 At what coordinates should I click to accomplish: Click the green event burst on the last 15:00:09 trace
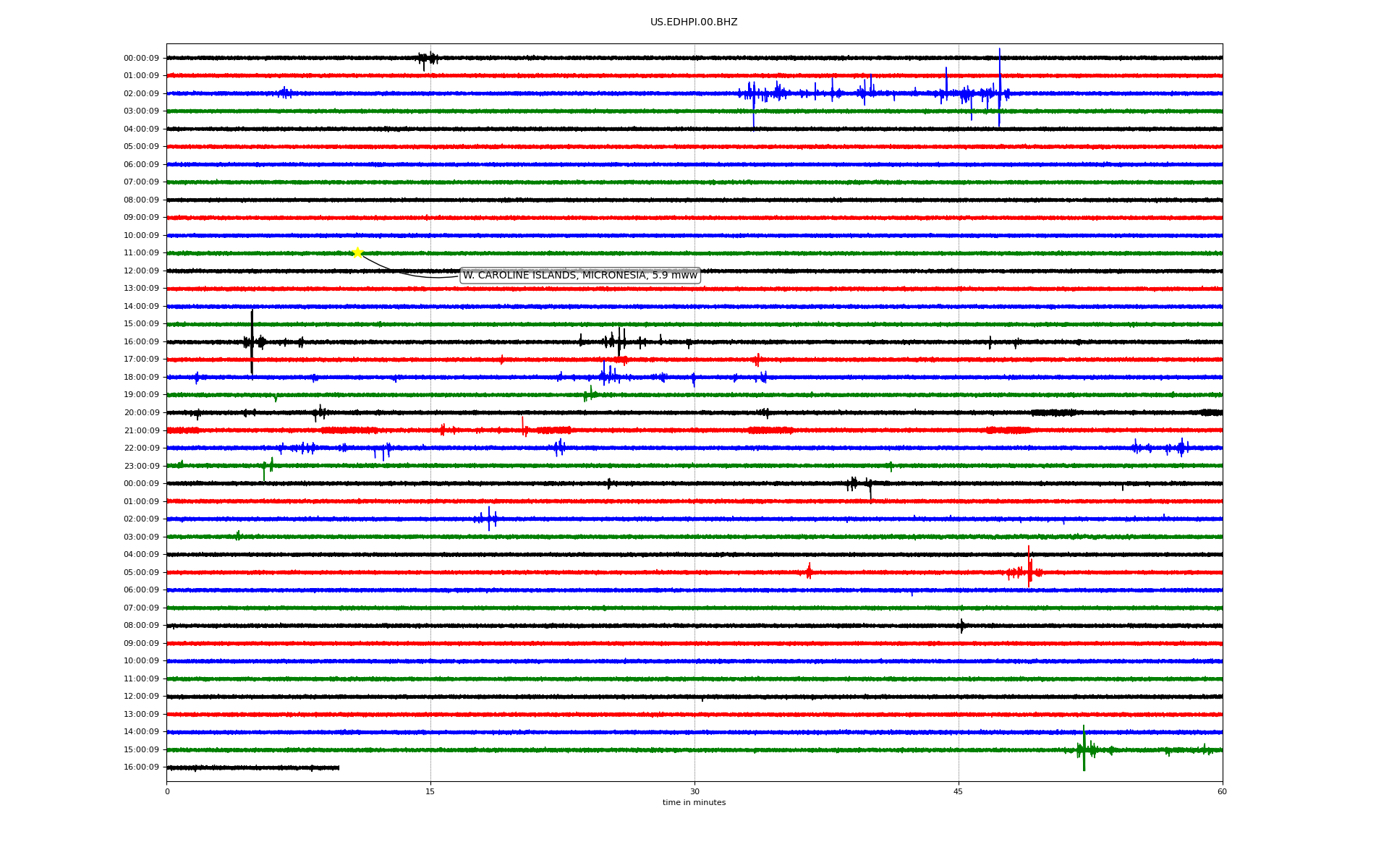(x=1084, y=749)
